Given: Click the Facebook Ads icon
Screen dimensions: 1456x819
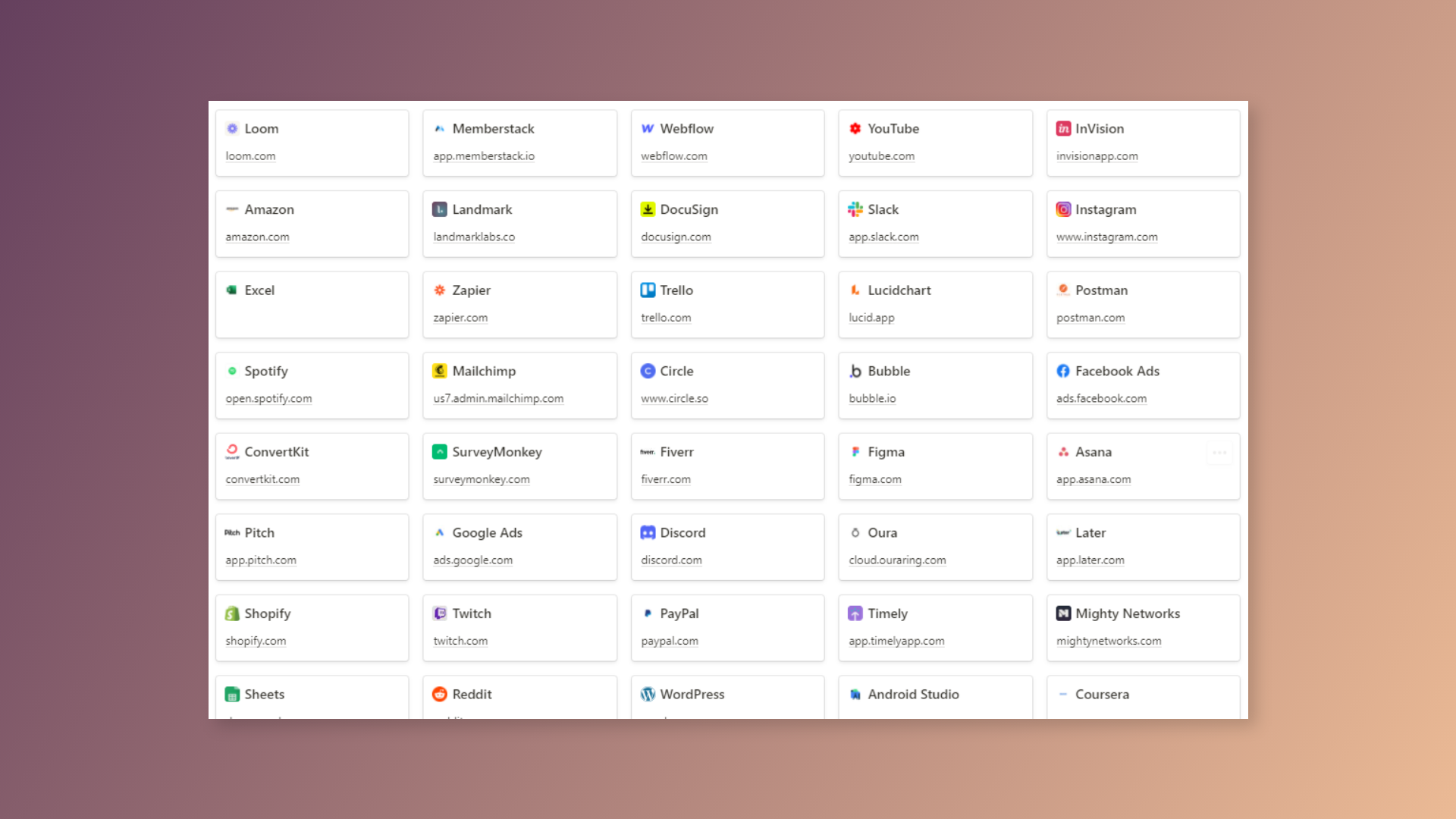Looking at the screenshot, I should click(1063, 372).
